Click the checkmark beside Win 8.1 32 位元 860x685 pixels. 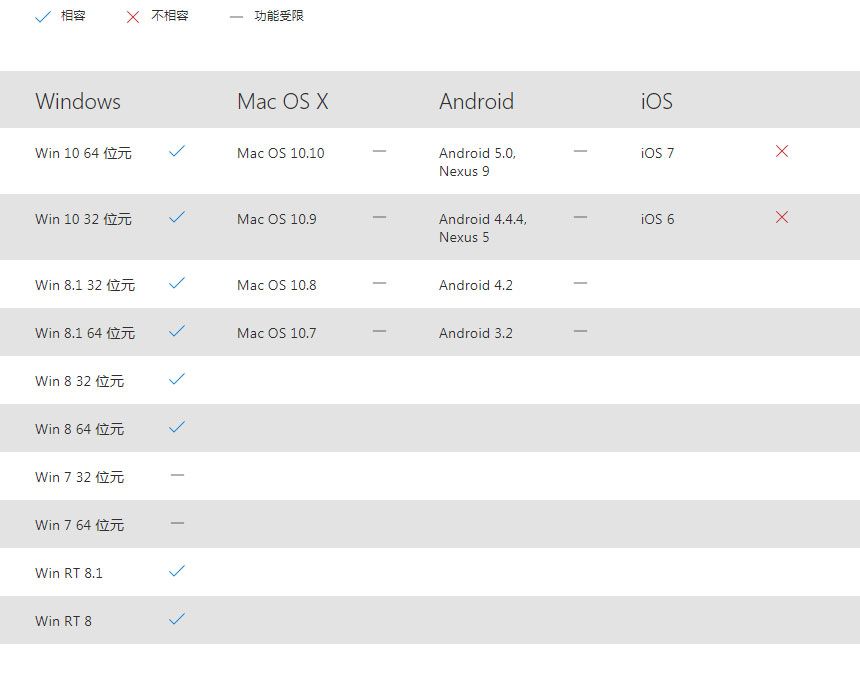click(x=177, y=283)
